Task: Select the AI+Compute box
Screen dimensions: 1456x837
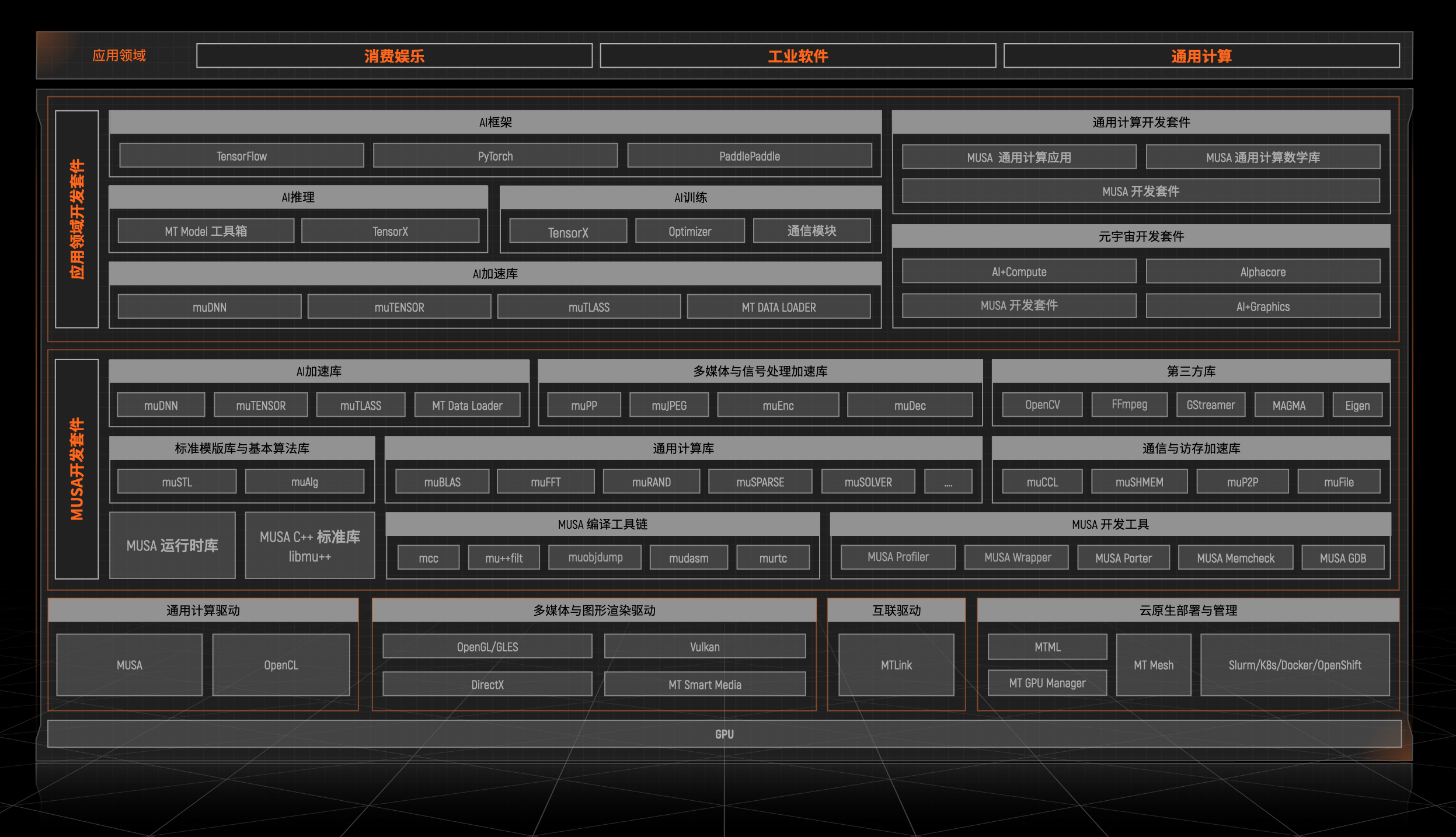Action: click(1019, 271)
